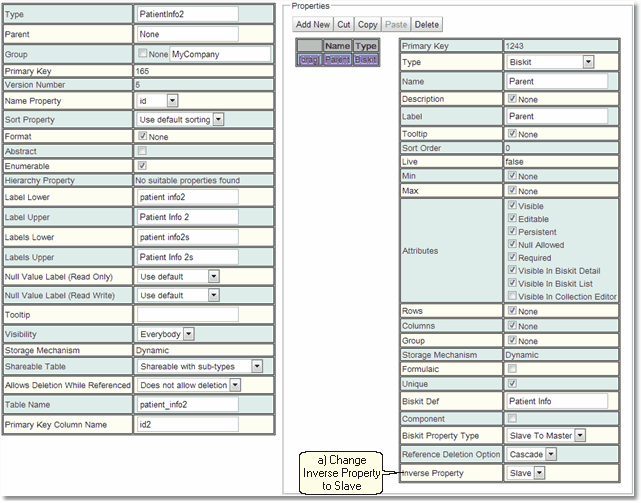This screenshot has height=503, width=641.
Task: Uncheck the Required attribute checkbox
Action: (513, 257)
